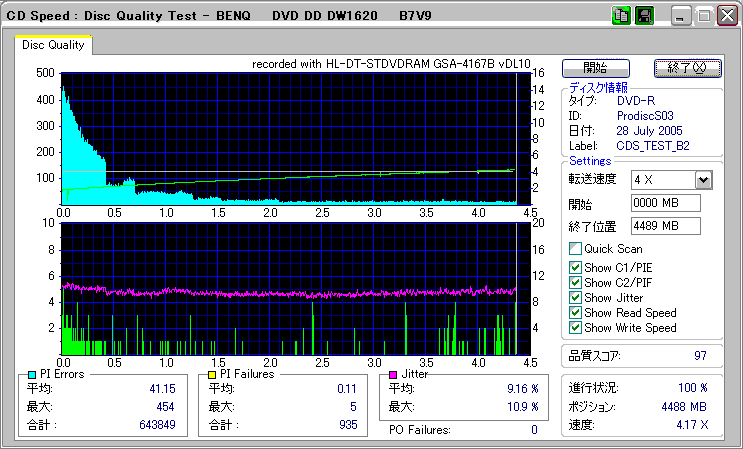The height and width of the screenshot is (449, 743).
Task: Click the yellow PI Failures color swatch
Action: (x=212, y=374)
